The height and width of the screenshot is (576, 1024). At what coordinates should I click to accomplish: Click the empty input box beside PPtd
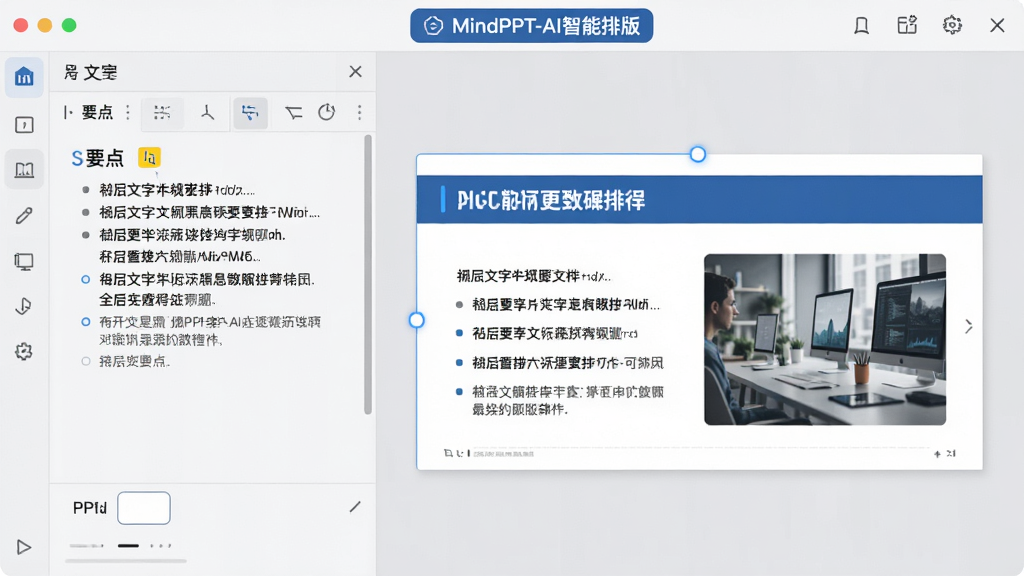(x=144, y=508)
